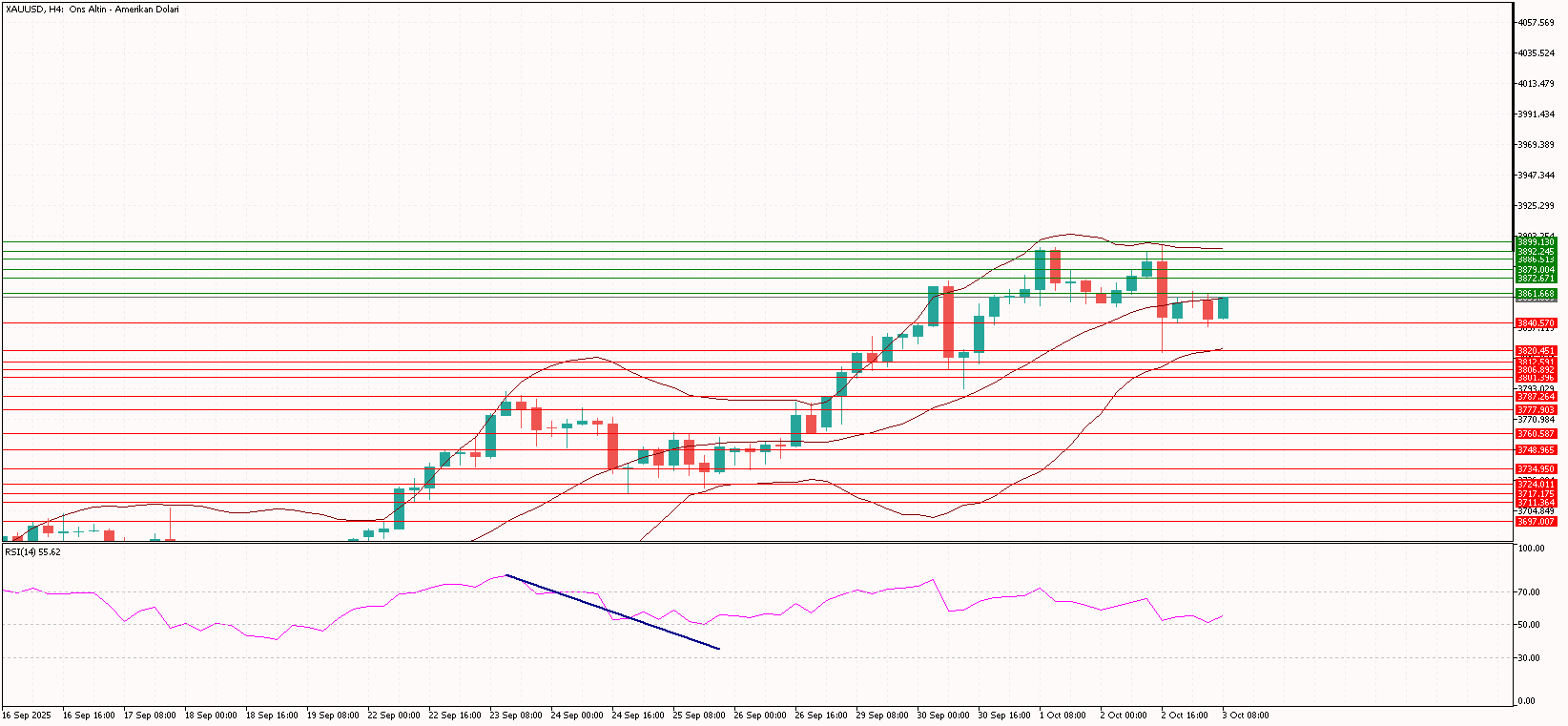Select the red 3748.965 level label
Image resolution: width=1568 pixels, height=726 pixels.
click(1536, 450)
